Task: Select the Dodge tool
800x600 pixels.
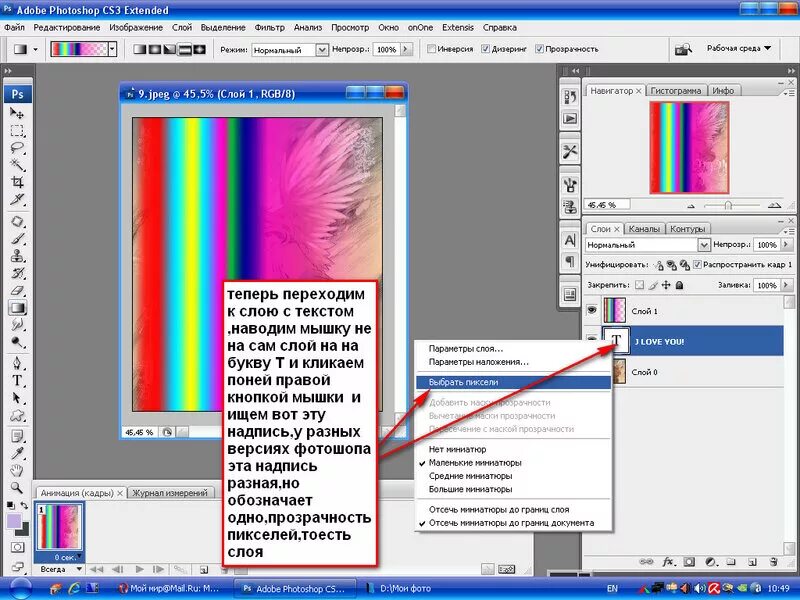Action: (x=17, y=342)
